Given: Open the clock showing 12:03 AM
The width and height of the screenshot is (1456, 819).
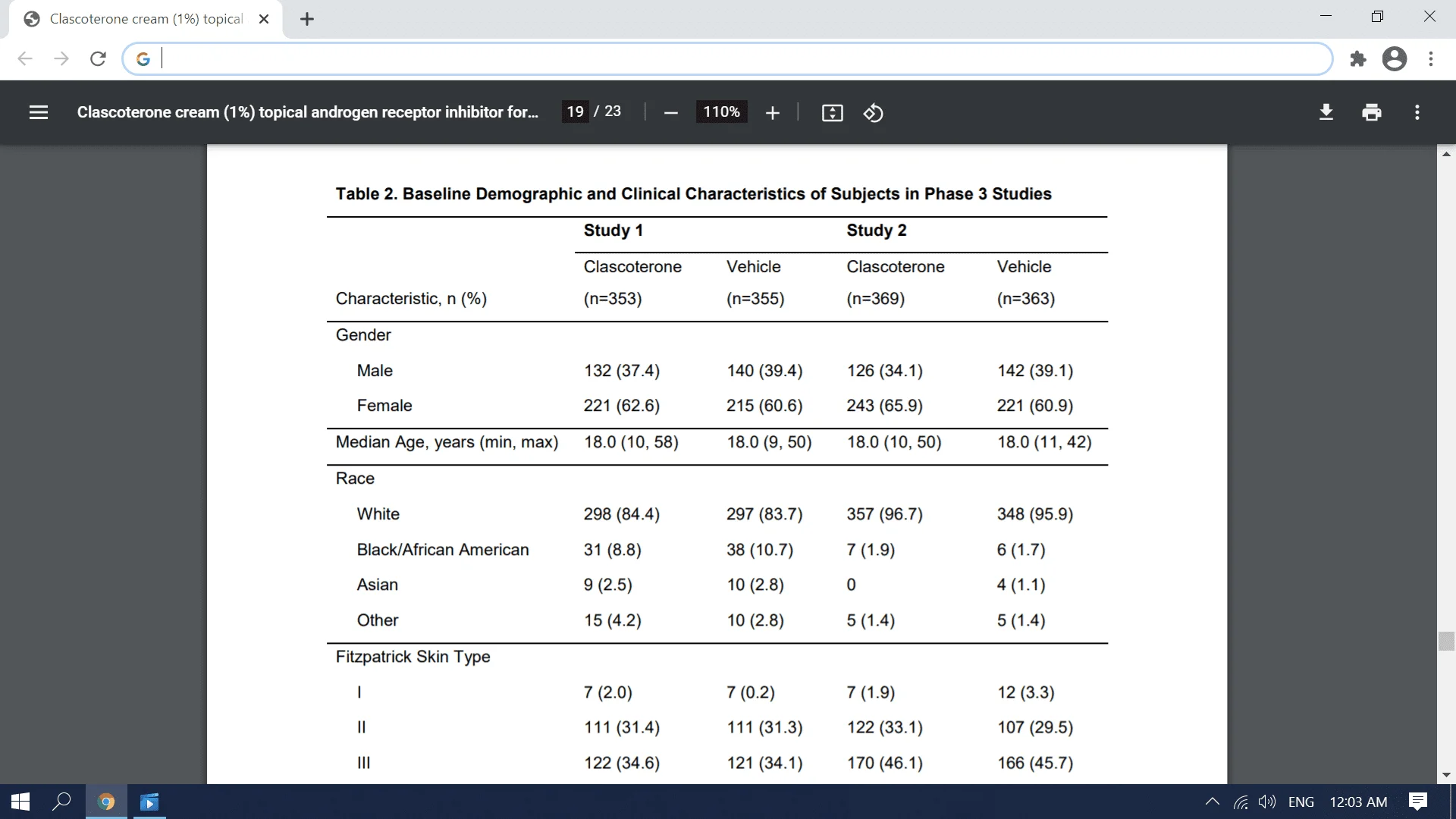Looking at the screenshot, I should [1358, 802].
